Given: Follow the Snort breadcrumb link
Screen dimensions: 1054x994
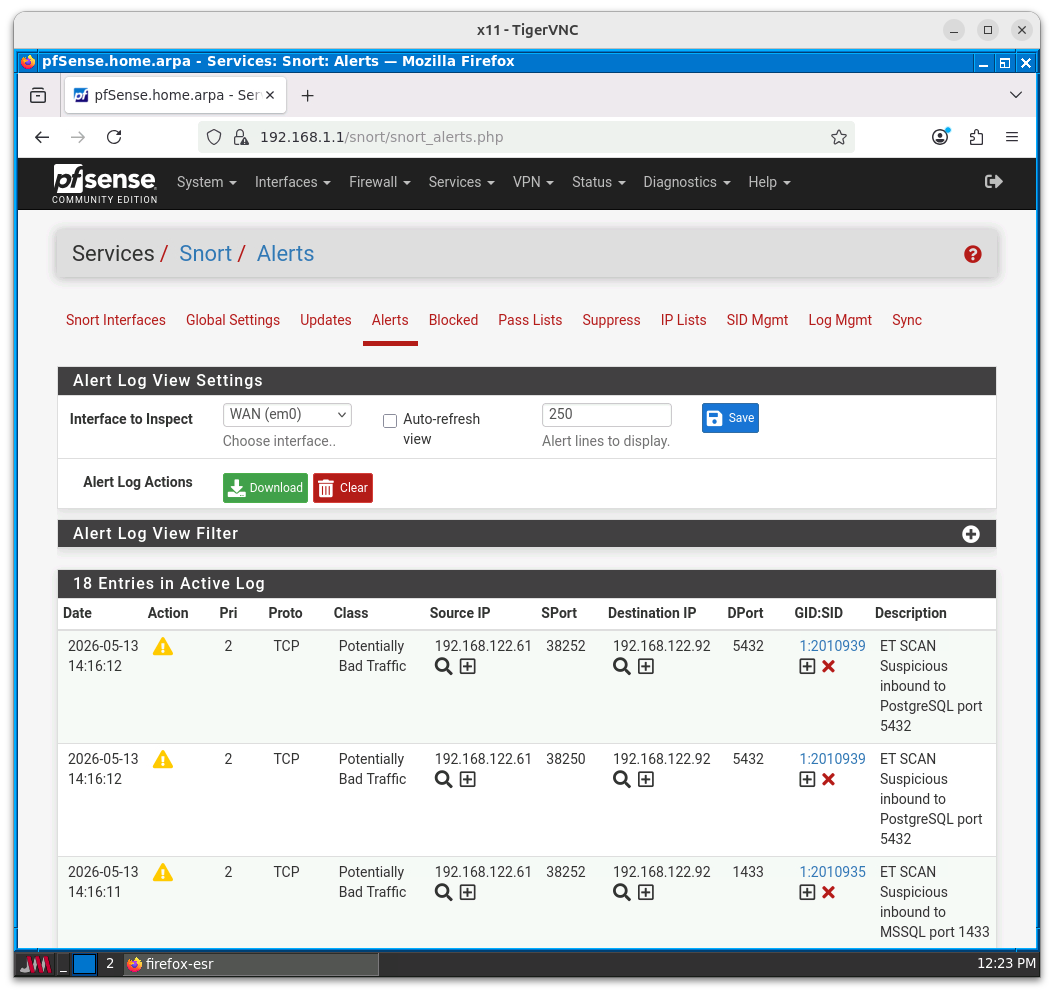Looking at the screenshot, I should tap(205, 253).
